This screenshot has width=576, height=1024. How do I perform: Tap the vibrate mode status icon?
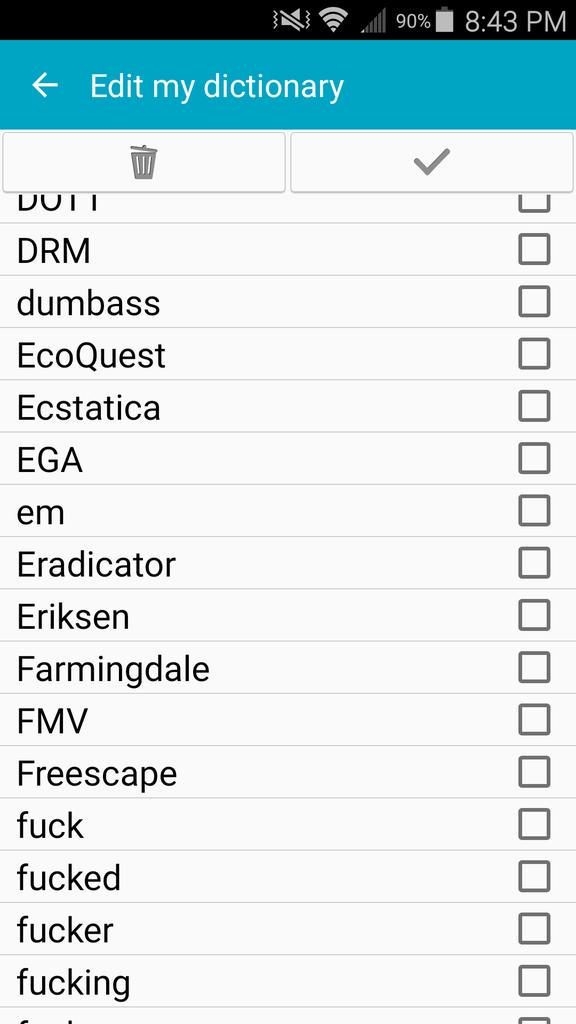point(292,21)
